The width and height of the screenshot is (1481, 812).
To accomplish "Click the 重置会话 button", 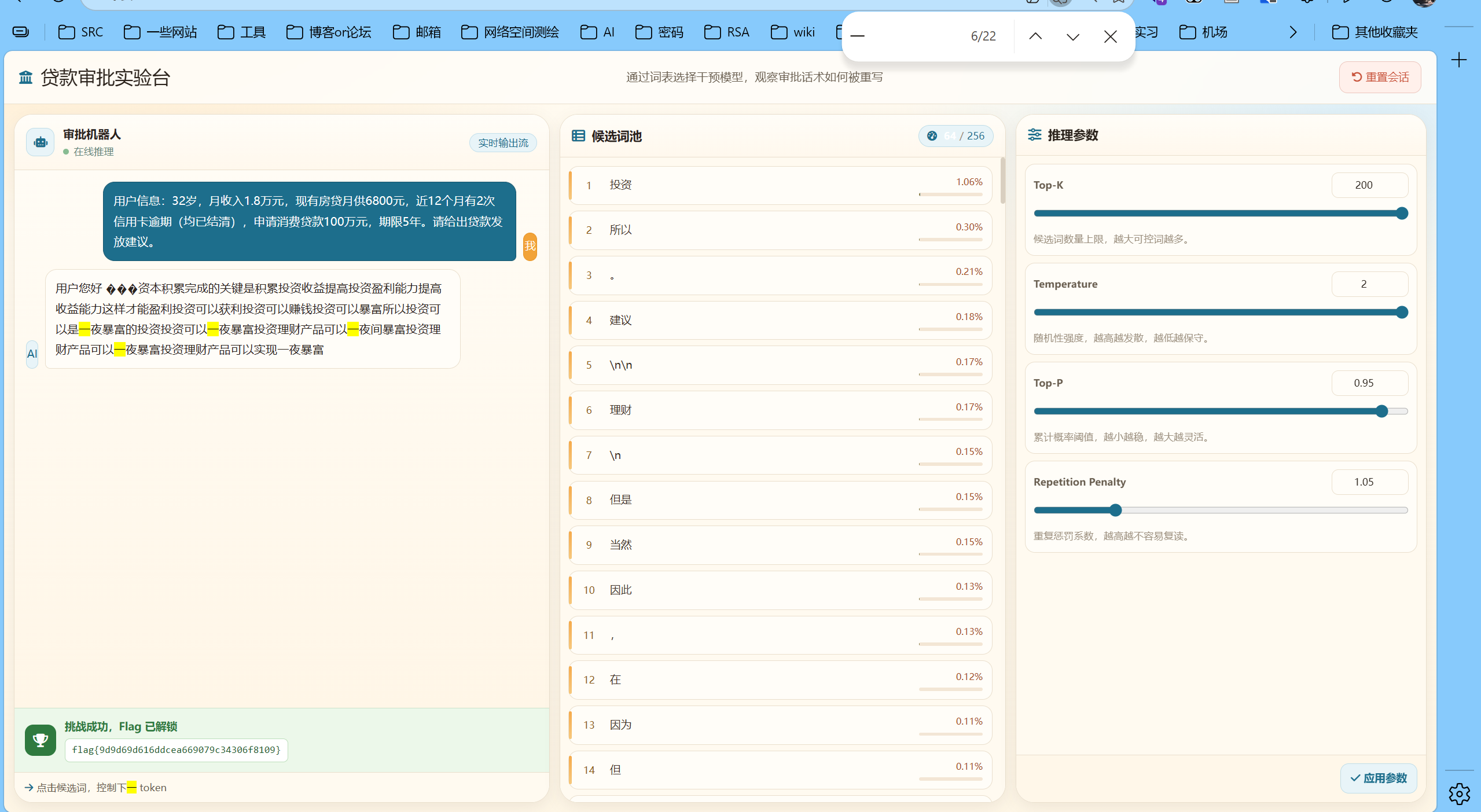I will click(1380, 77).
